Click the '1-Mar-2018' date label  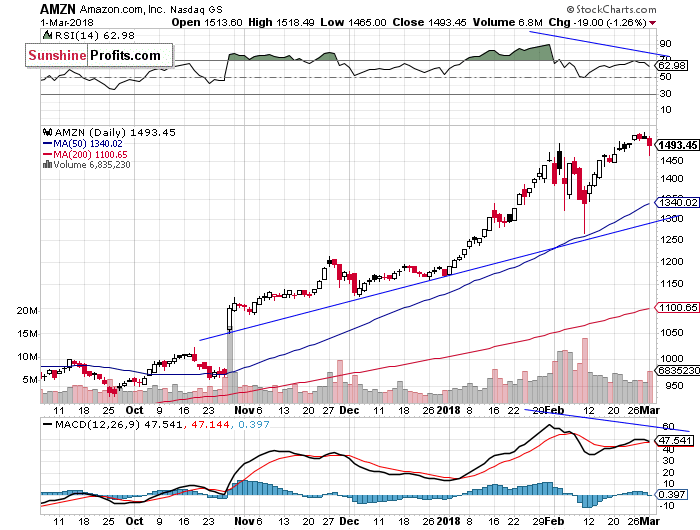point(67,22)
